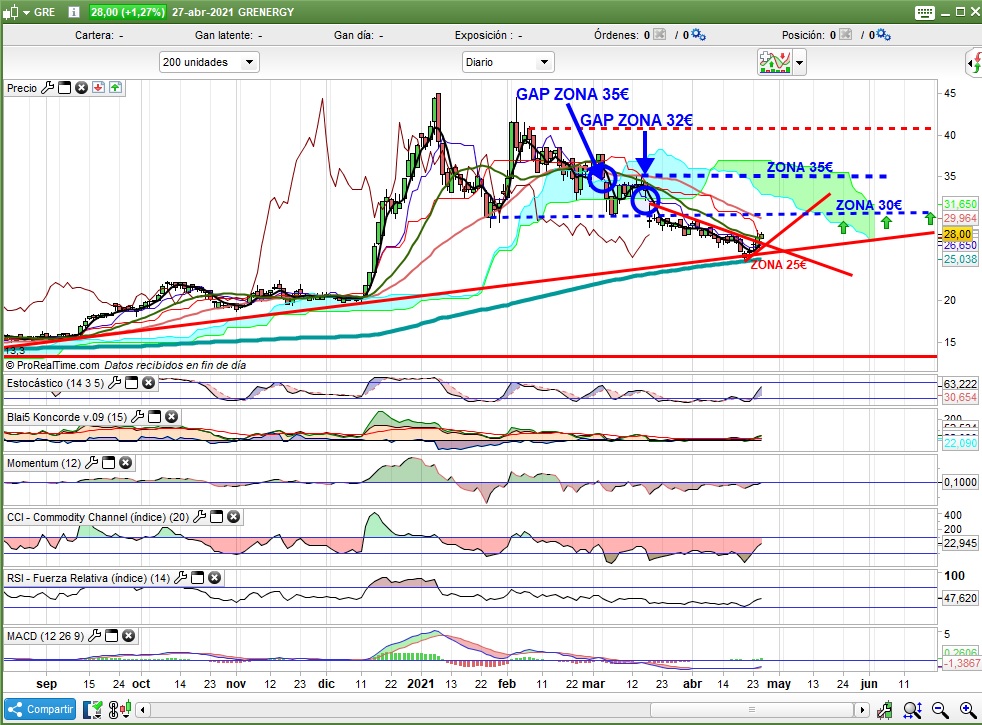Screen dimensions: 982x725
Task: Close the Blai5 Koncorde indicator
Action: (x=172, y=416)
